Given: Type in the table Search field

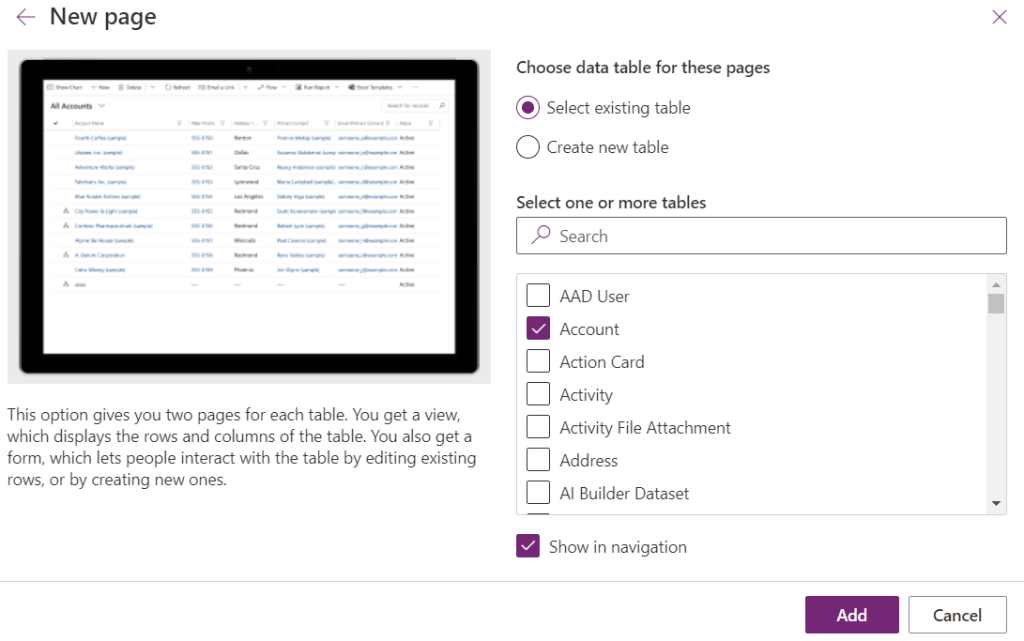Looking at the screenshot, I should 770,236.
